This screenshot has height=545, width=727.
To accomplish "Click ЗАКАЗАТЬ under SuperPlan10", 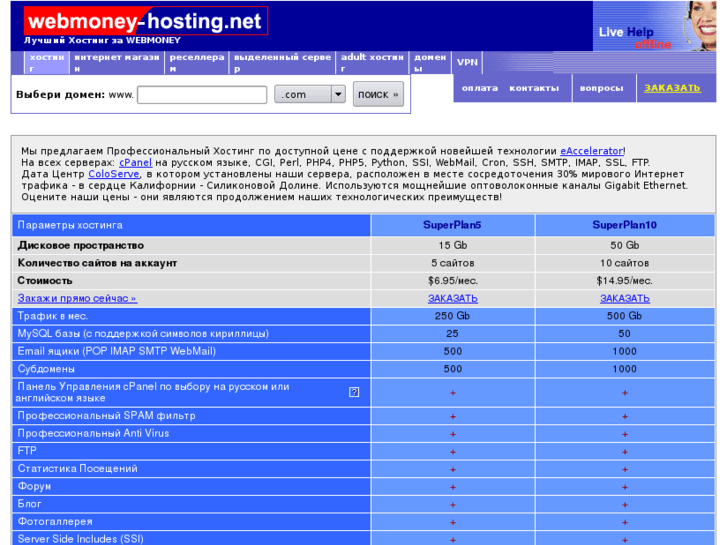I will (x=625, y=298).
